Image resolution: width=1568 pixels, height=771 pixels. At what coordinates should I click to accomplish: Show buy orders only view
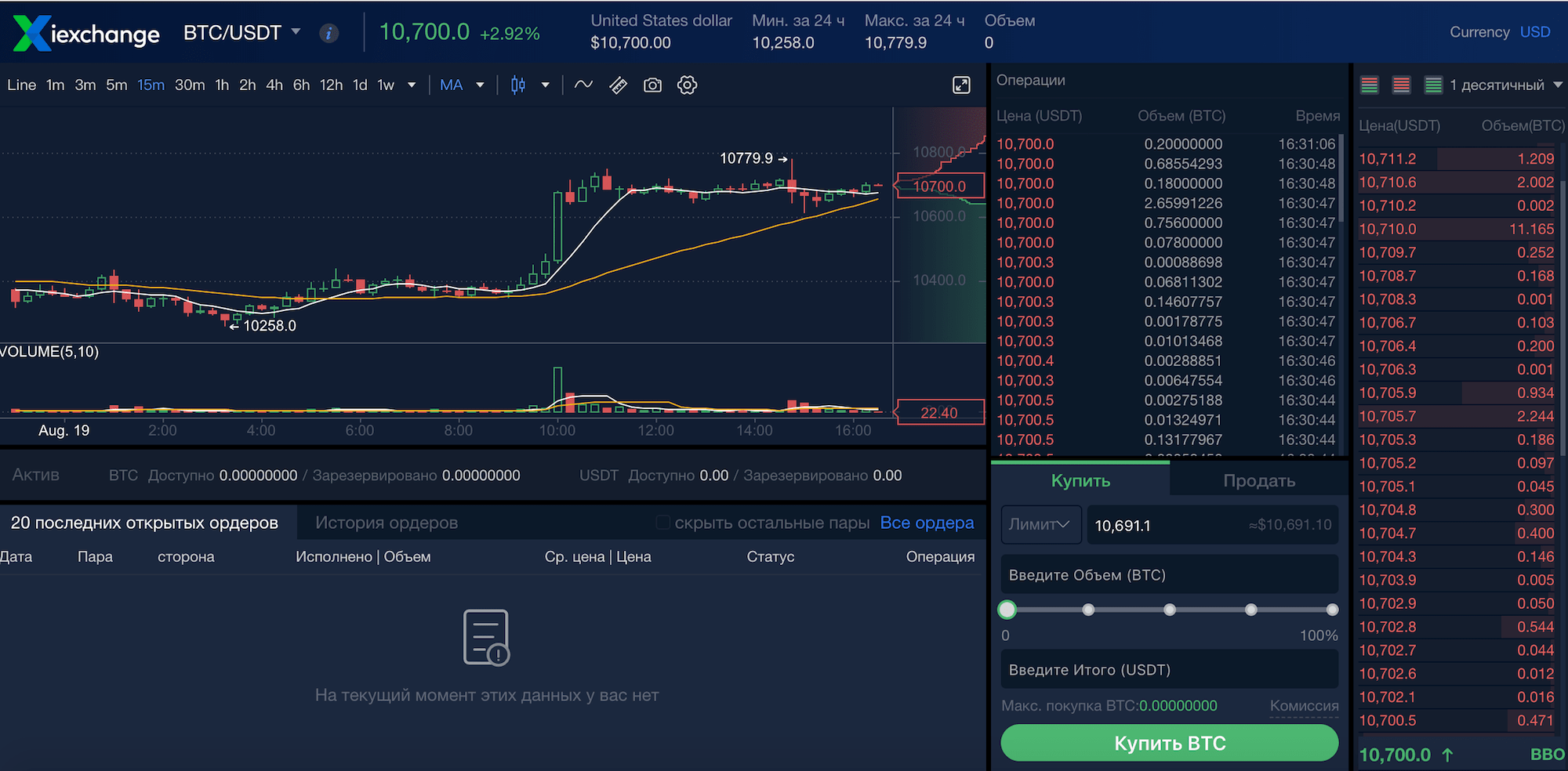[1433, 85]
